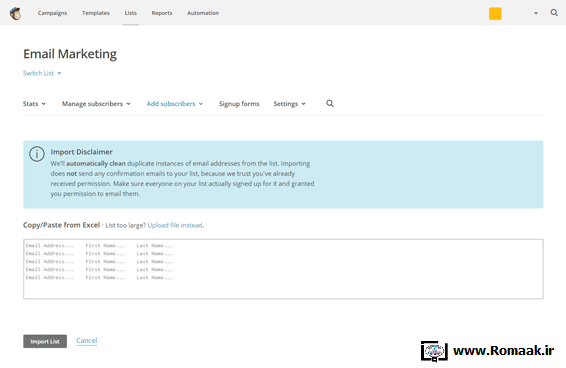Expand the Manage subscribers dropdown
Image resolution: width=566 pixels, height=368 pixels.
click(96, 104)
